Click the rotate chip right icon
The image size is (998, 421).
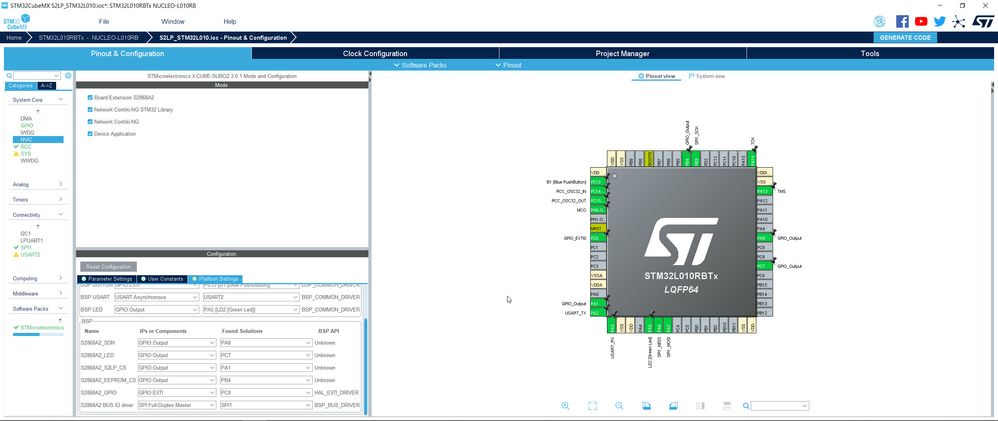pyautogui.click(x=673, y=406)
